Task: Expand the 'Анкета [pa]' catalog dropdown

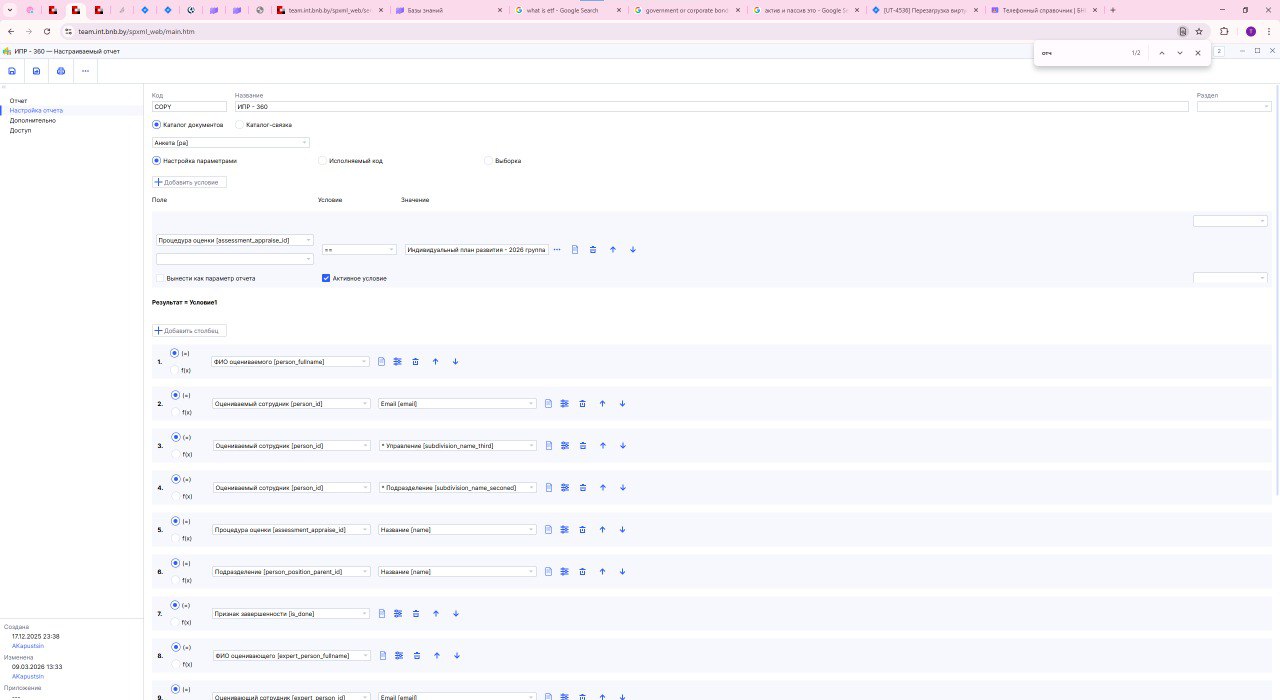Action: (x=231, y=143)
